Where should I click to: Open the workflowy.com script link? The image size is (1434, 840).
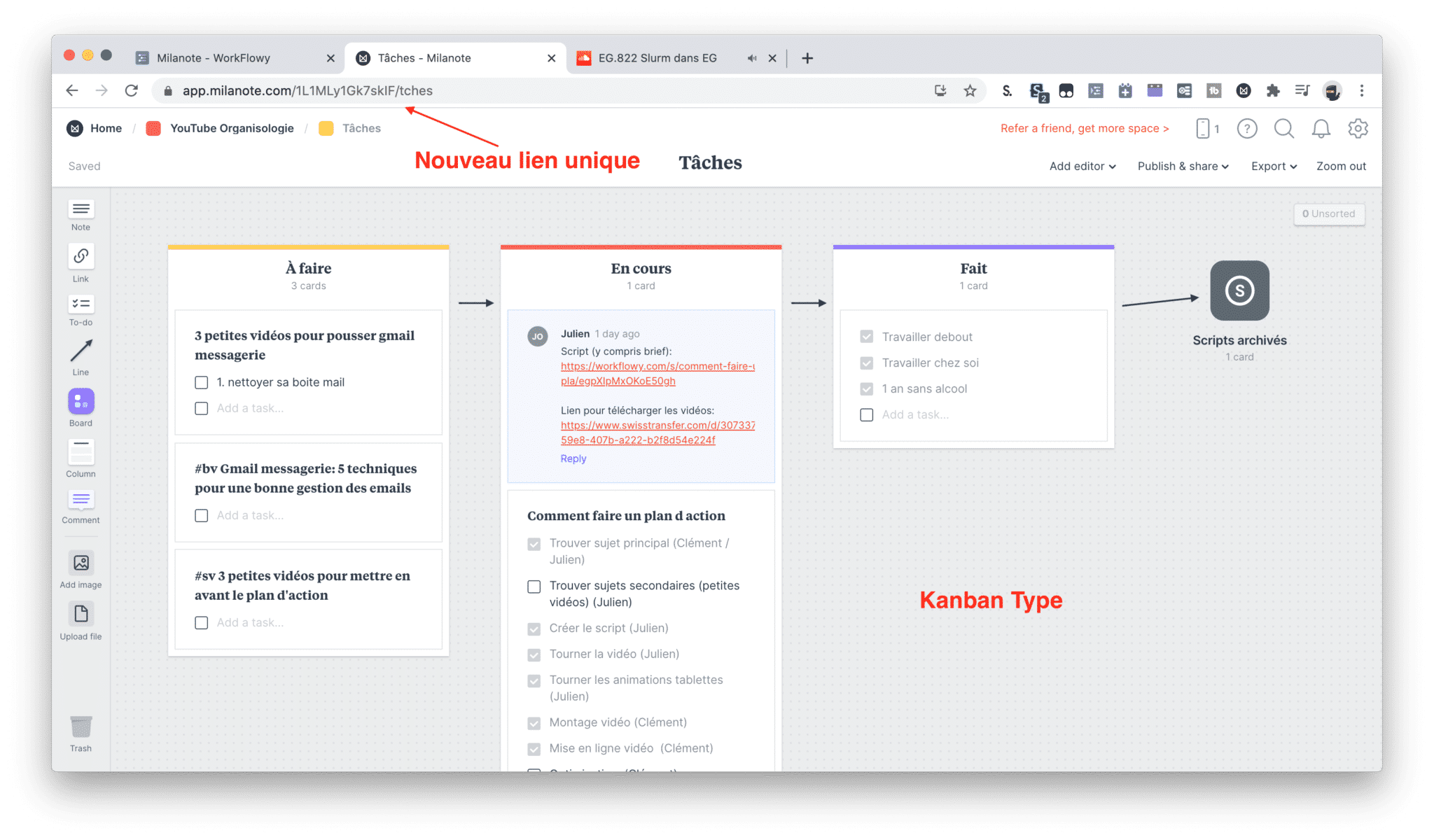[657, 373]
